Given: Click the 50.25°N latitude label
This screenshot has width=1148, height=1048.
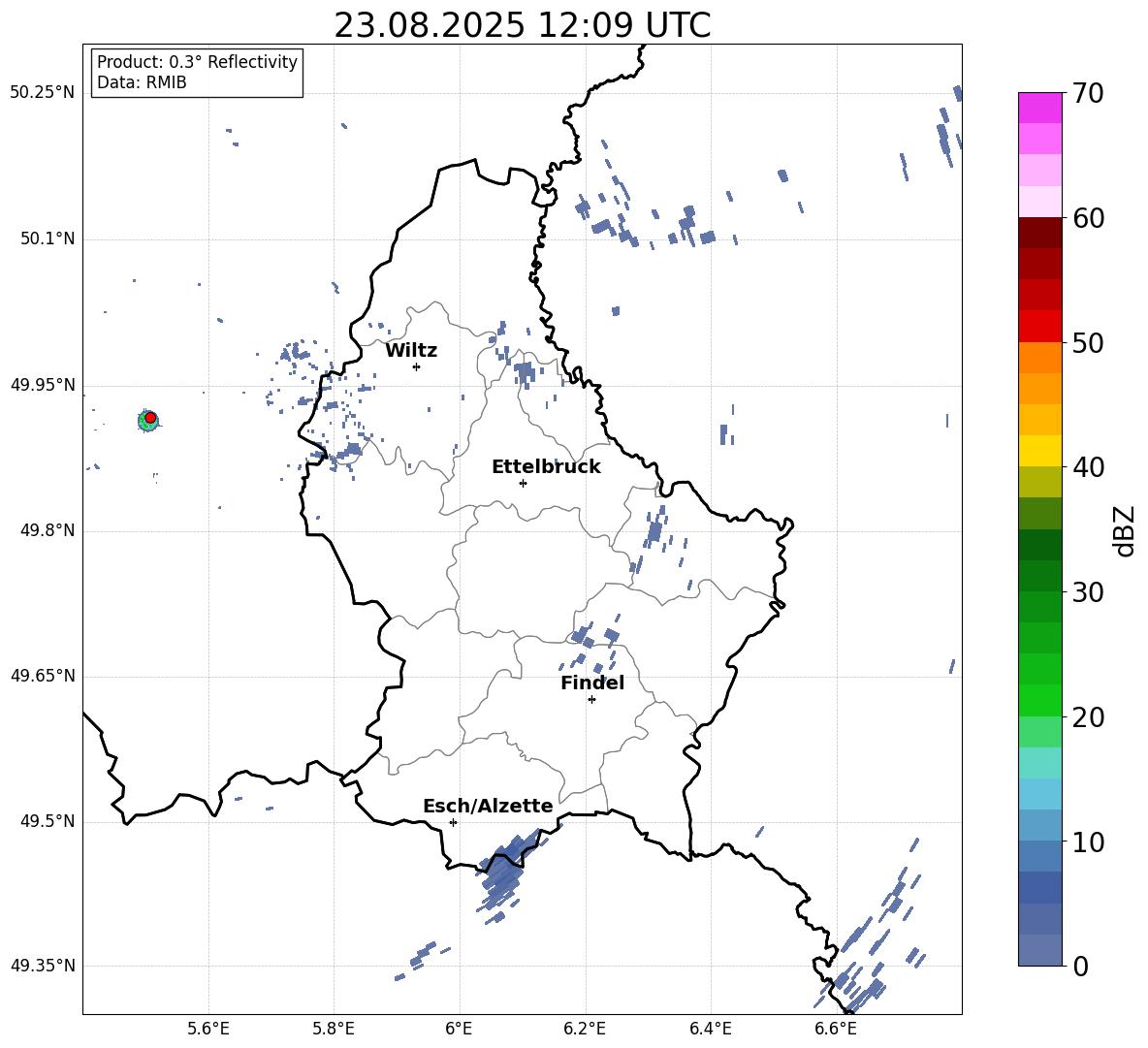Looking at the screenshot, I should 43,93.
